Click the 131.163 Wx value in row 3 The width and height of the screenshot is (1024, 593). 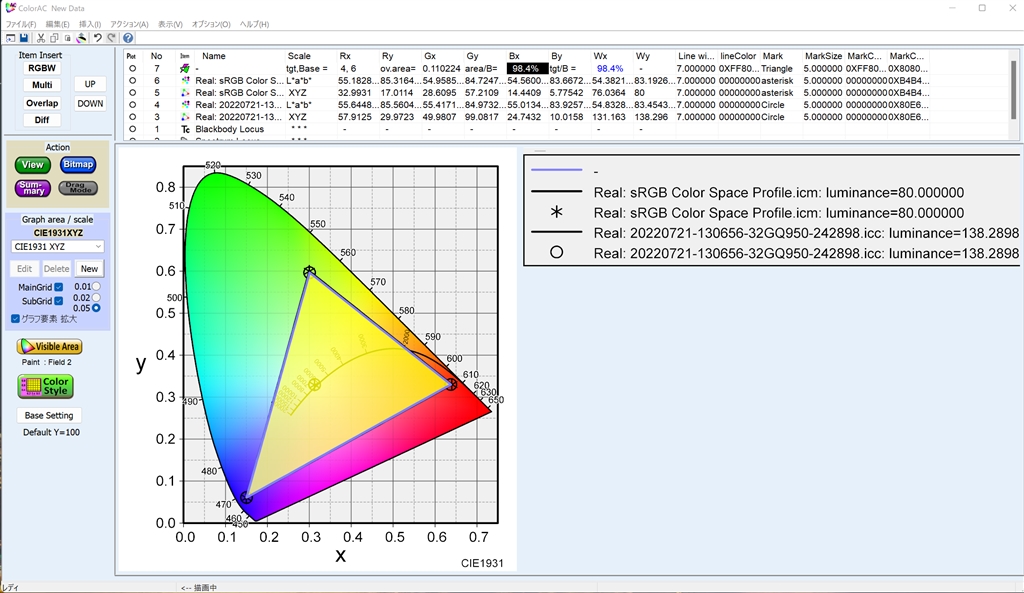tap(609, 117)
